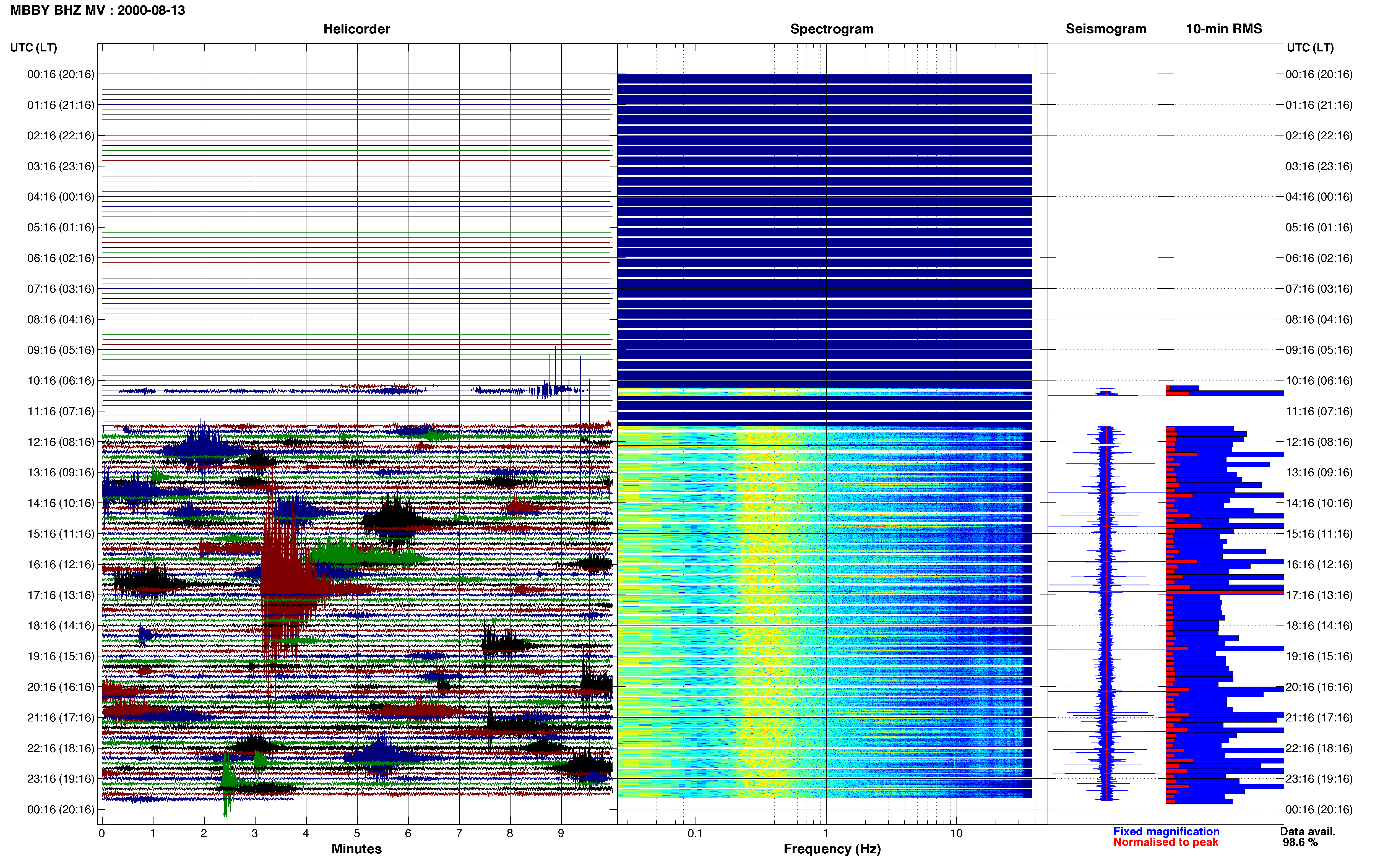Viewport: 1388px width, 868px height.
Task: Click frequency tick label '0.1'
Action: pos(695,833)
